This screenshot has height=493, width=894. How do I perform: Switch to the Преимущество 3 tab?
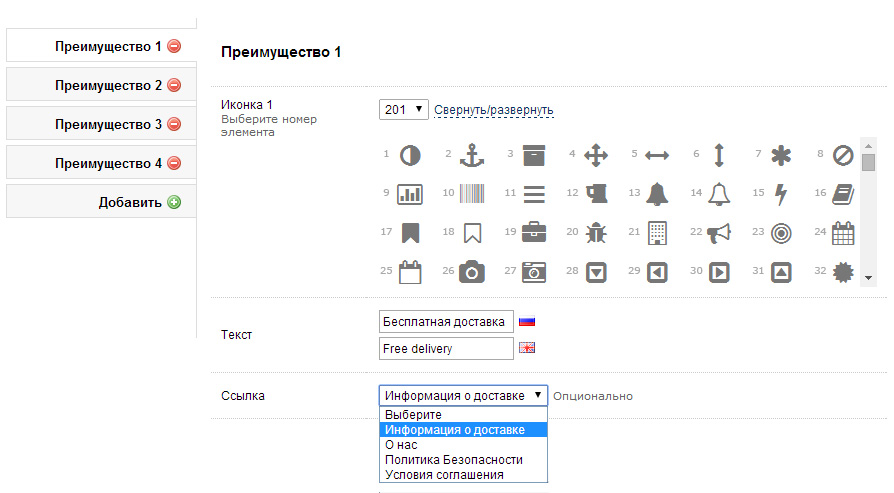tap(108, 124)
